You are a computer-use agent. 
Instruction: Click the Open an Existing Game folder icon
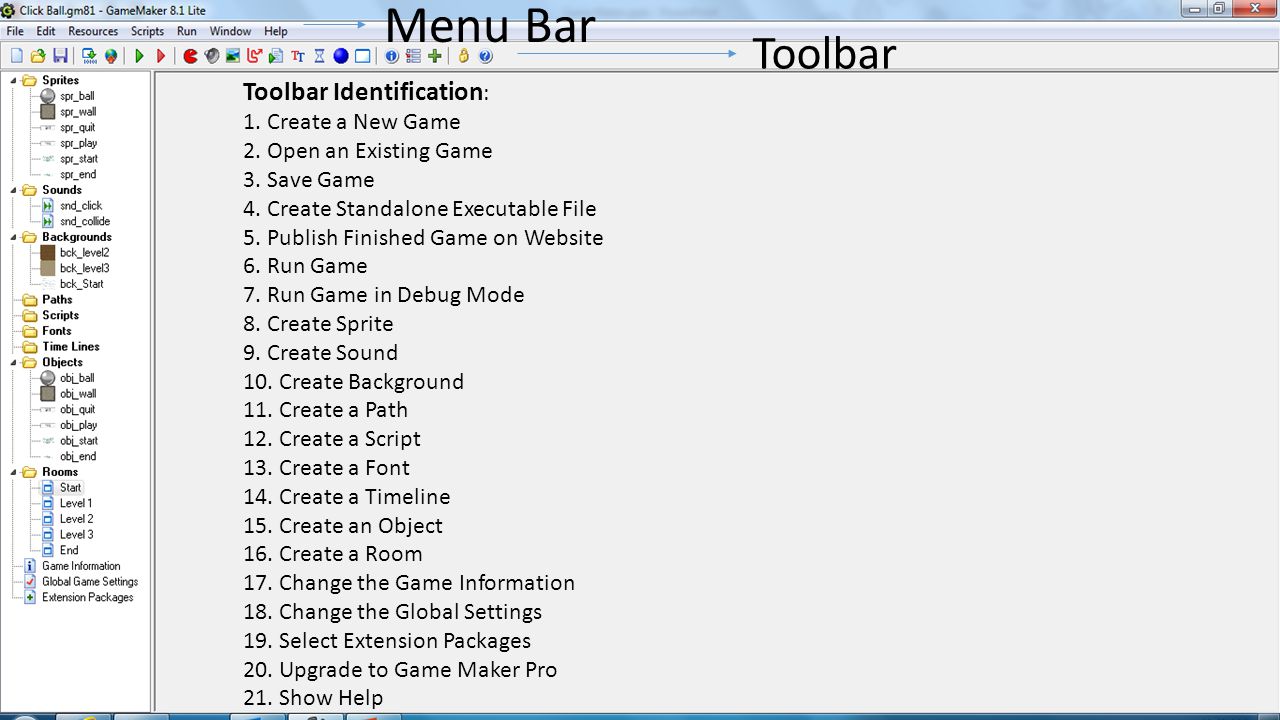38,56
